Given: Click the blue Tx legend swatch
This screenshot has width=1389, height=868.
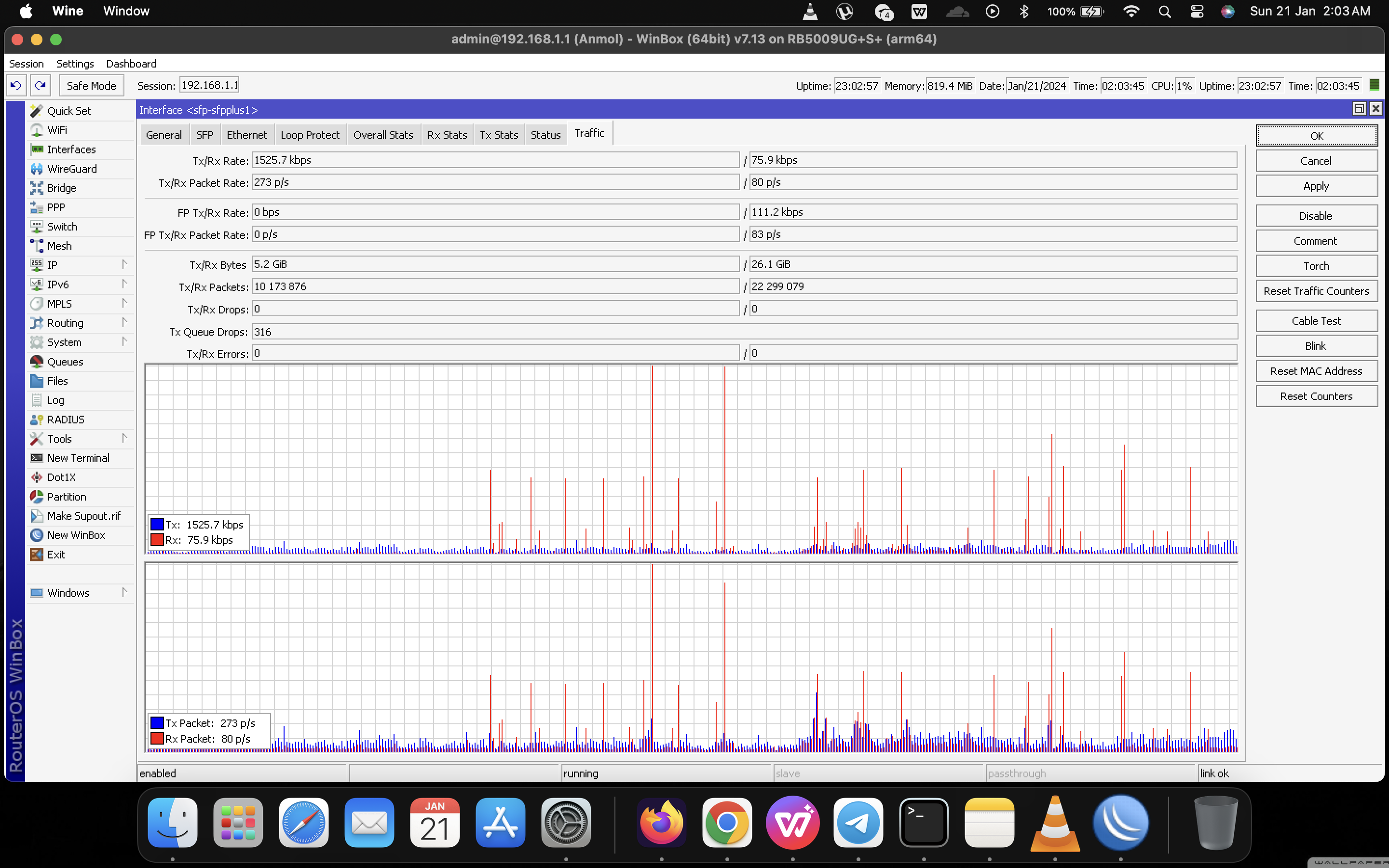Looking at the screenshot, I should (157, 524).
